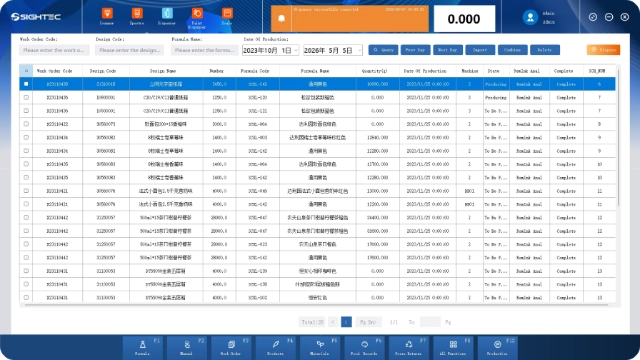Image resolution: width=640 pixels, height=360 pixels.
Task: Open the end date picker showing 2026年 5月 5日
Action: (333, 50)
